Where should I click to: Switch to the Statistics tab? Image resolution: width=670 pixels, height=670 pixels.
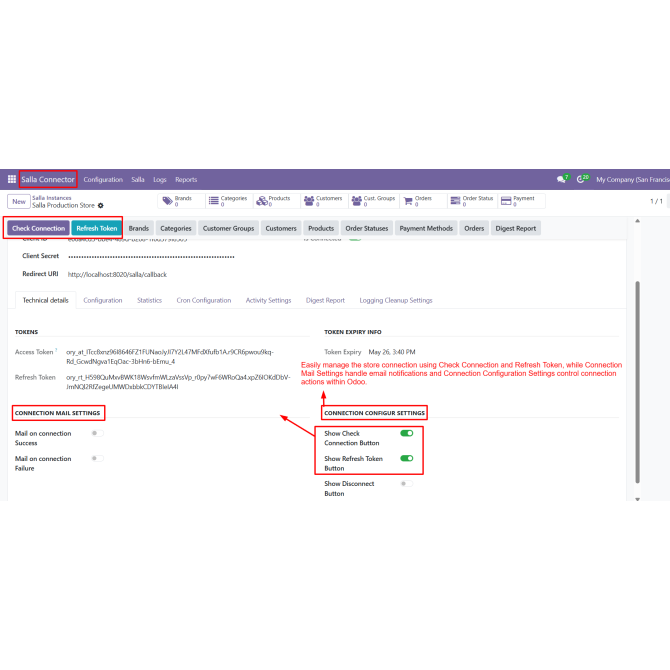click(150, 300)
